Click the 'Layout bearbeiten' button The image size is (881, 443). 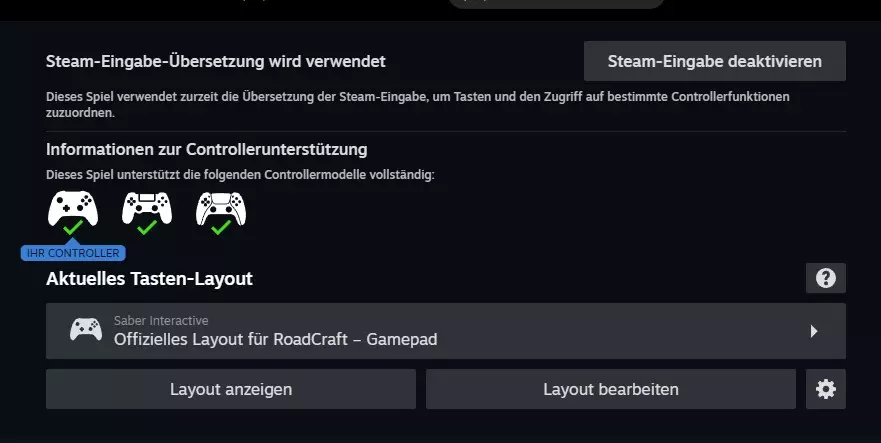[x=611, y=389]
